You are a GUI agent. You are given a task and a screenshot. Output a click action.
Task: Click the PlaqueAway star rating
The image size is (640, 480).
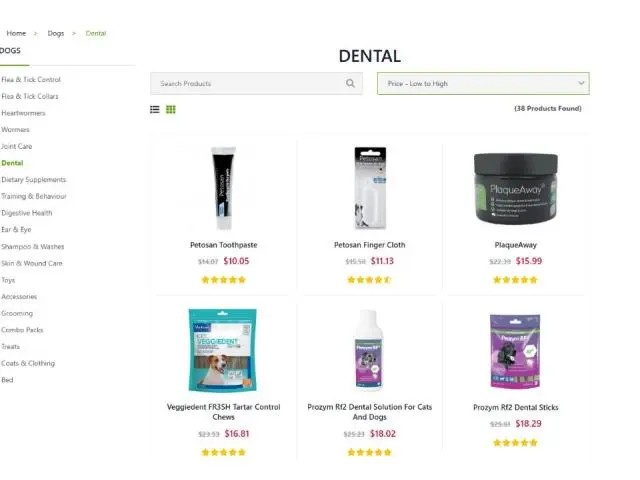(x=516, y=280)
